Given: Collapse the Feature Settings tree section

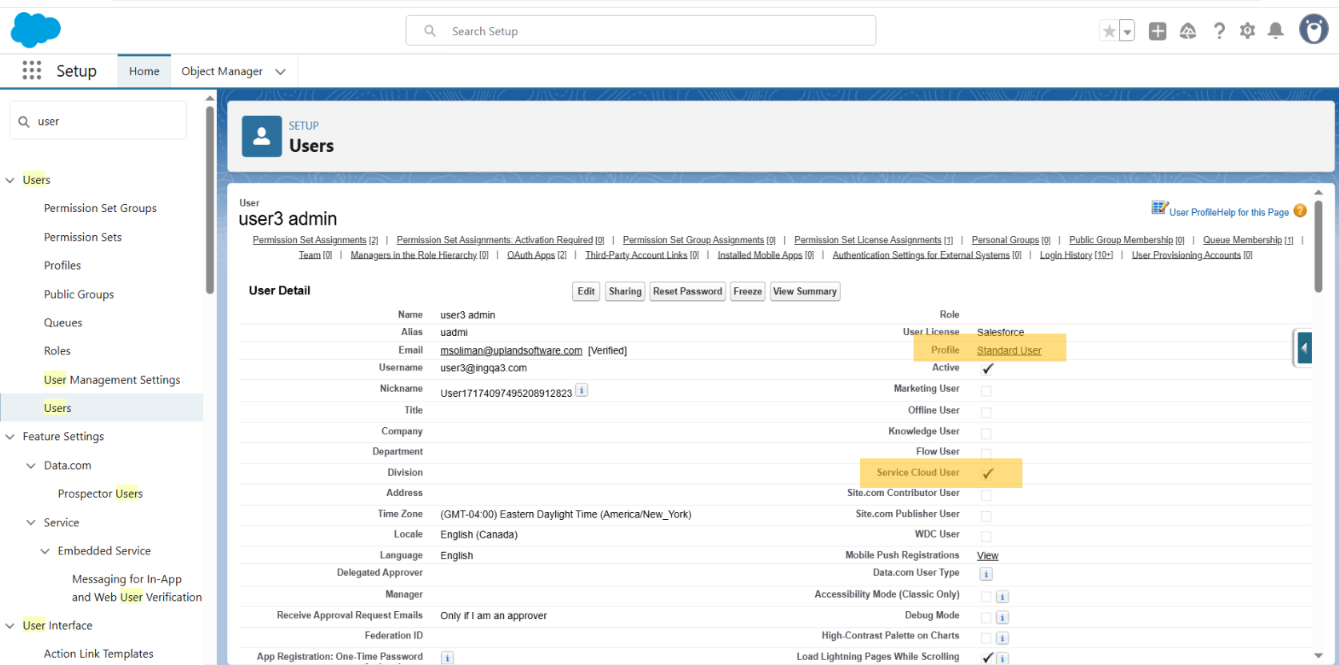Looking at the screenshot, I should click(x=11, y=437).
